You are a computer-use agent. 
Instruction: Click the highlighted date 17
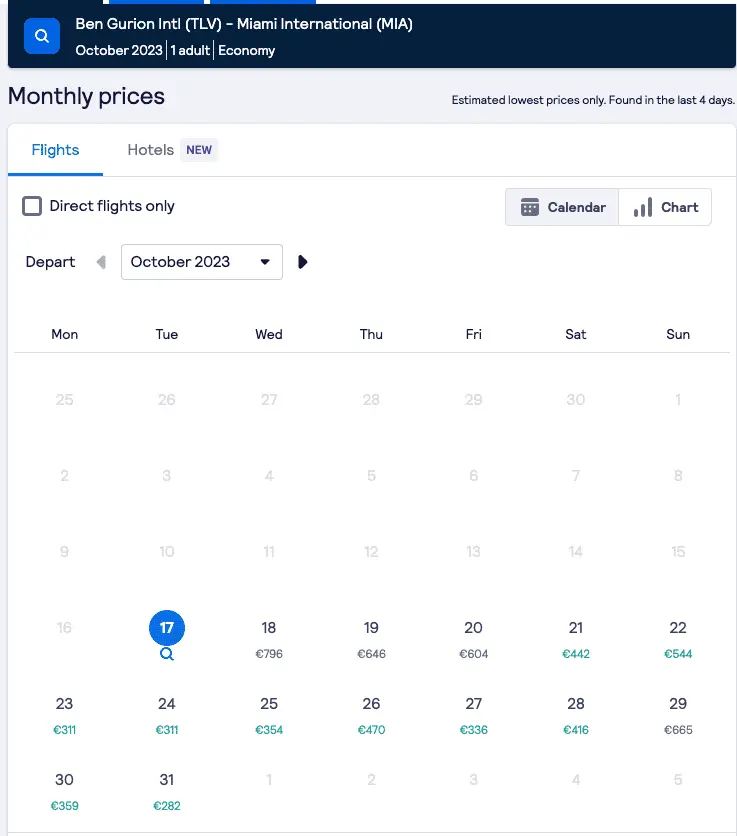pos(167,628)
